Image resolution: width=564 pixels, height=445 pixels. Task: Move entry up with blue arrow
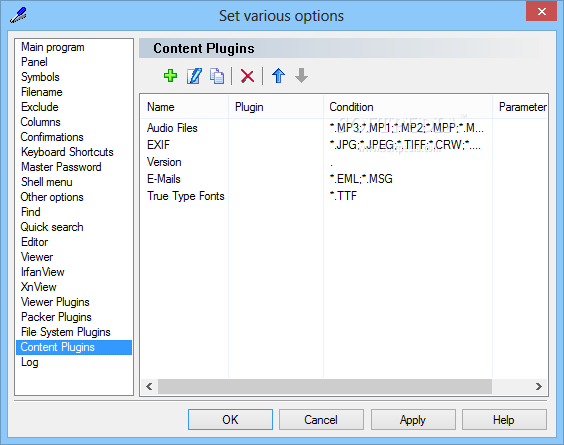[x=278, y=76]
